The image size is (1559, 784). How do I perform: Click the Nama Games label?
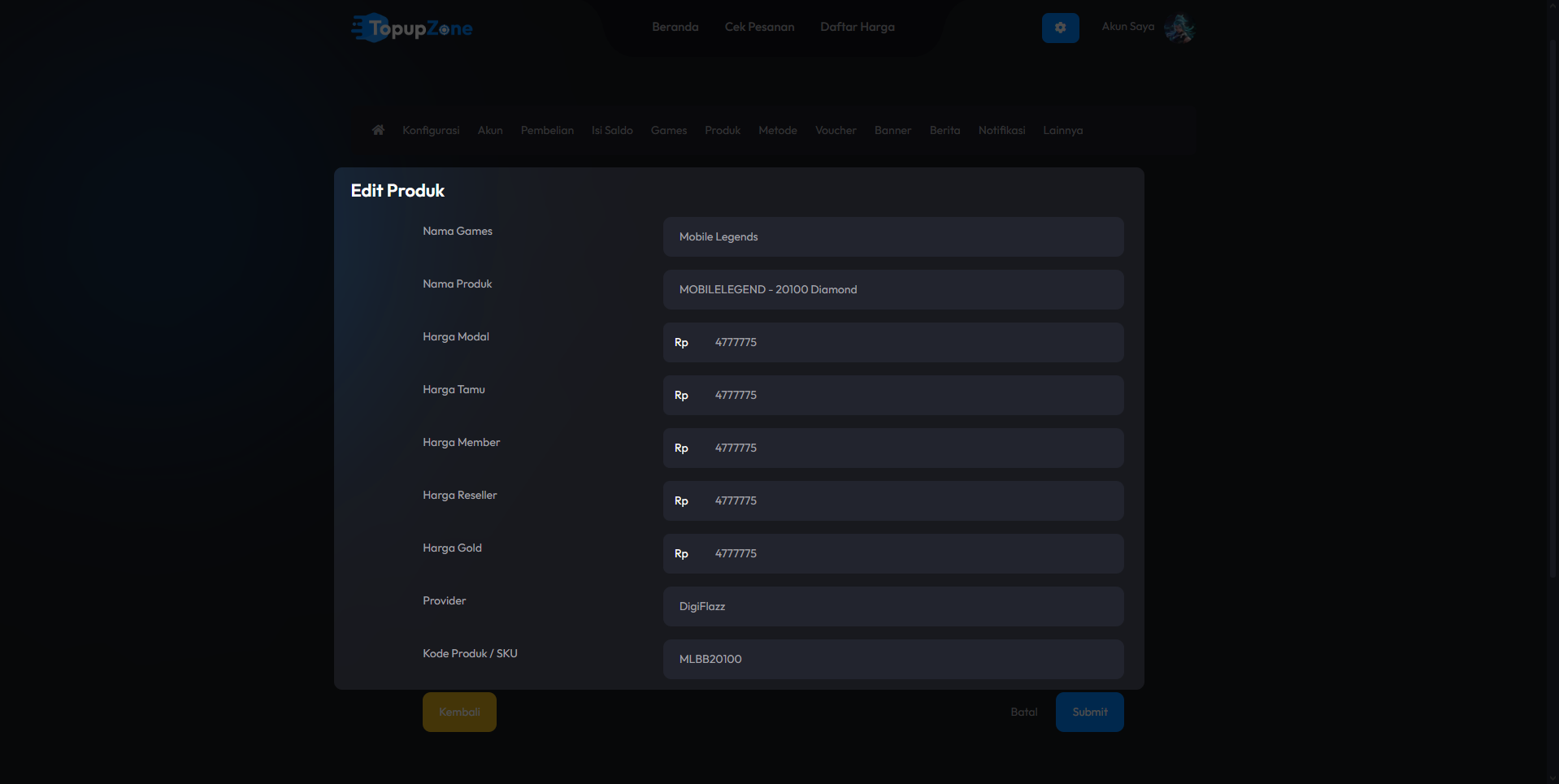pyautogui.click(x=458, y=231)
